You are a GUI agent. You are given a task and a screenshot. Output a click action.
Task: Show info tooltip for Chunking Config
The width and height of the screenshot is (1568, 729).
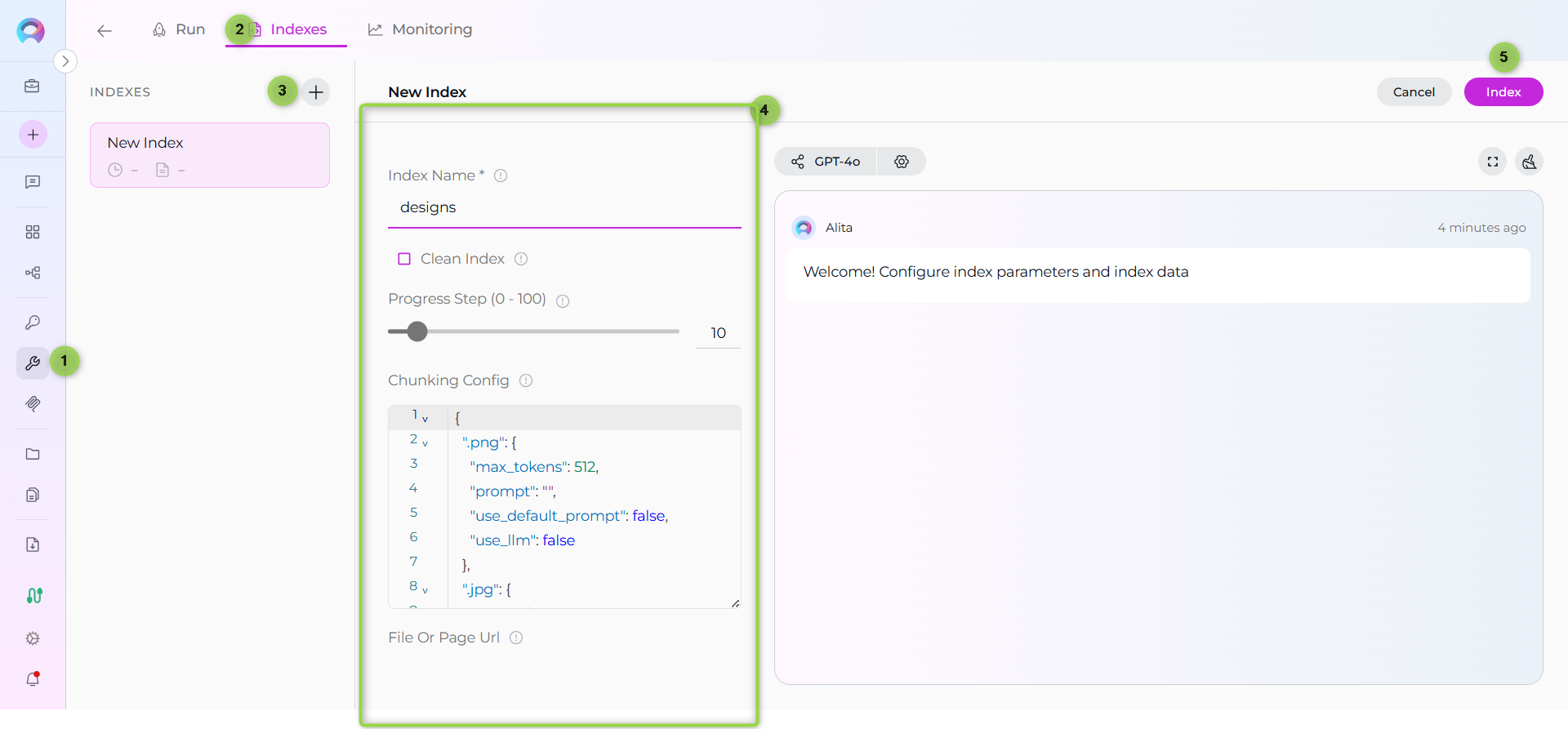tap(526, 380)
